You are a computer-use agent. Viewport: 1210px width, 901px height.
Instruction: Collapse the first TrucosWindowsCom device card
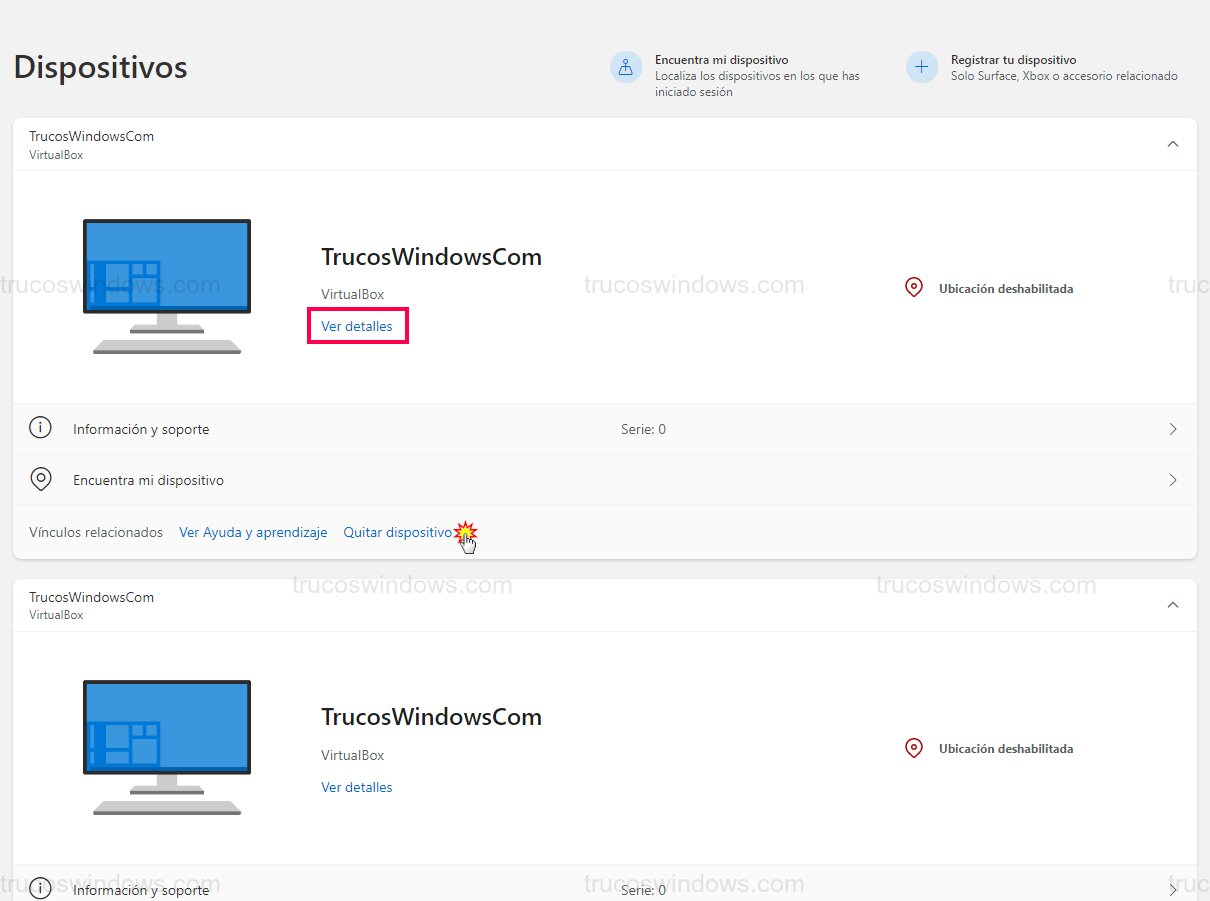pyautogui.click(x=1173, y=144)
